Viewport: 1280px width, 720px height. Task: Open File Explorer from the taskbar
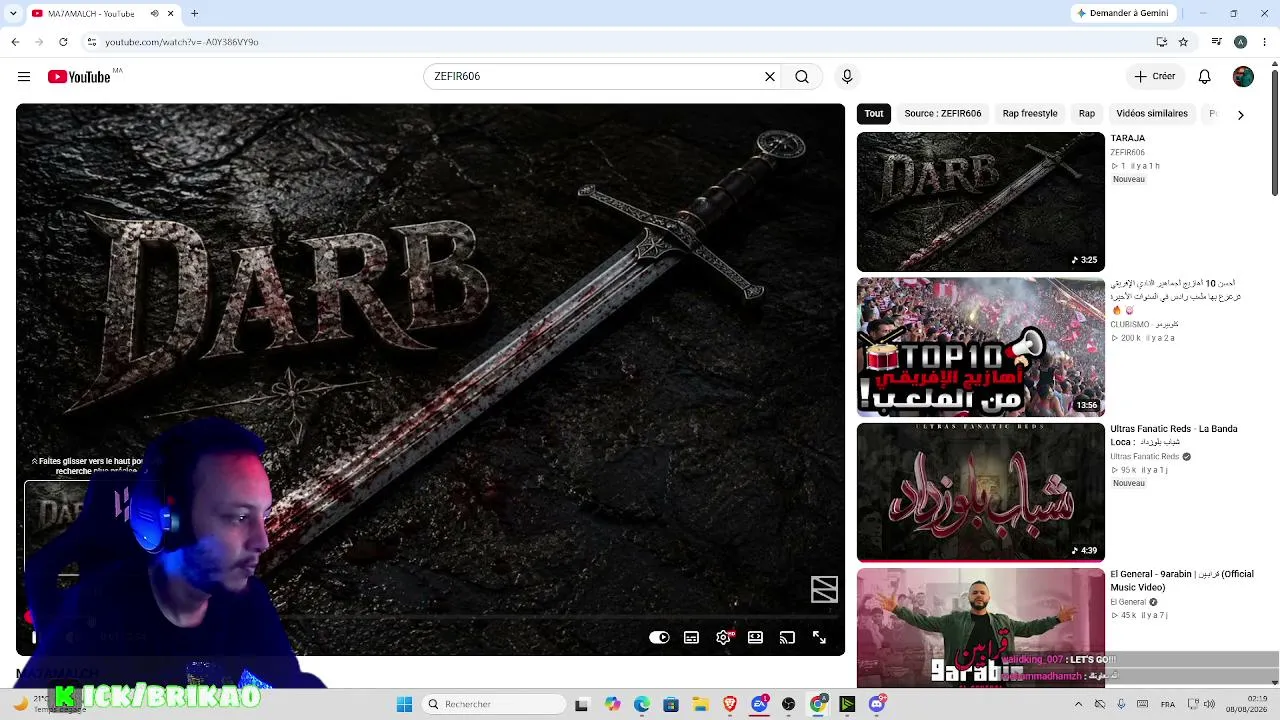coord(700,705)
